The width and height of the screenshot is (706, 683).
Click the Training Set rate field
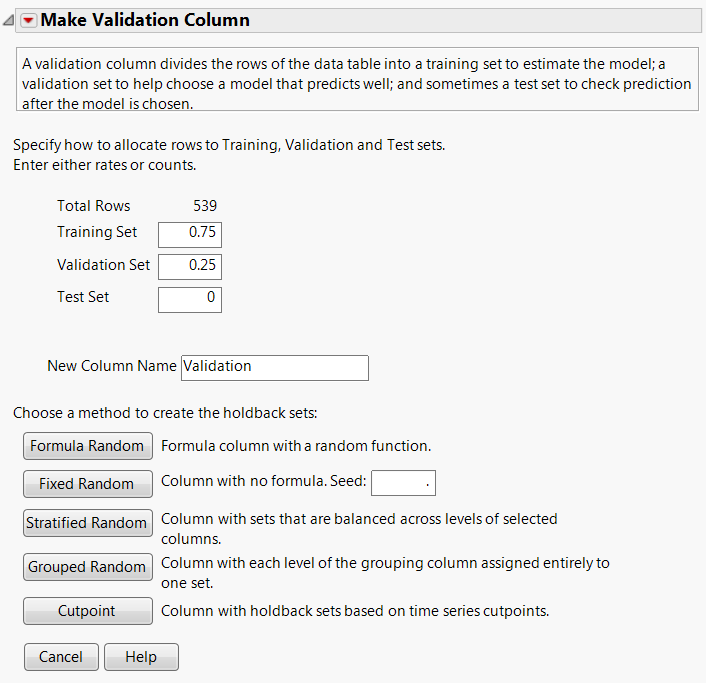pyautogui.click(x=190, y=234)
